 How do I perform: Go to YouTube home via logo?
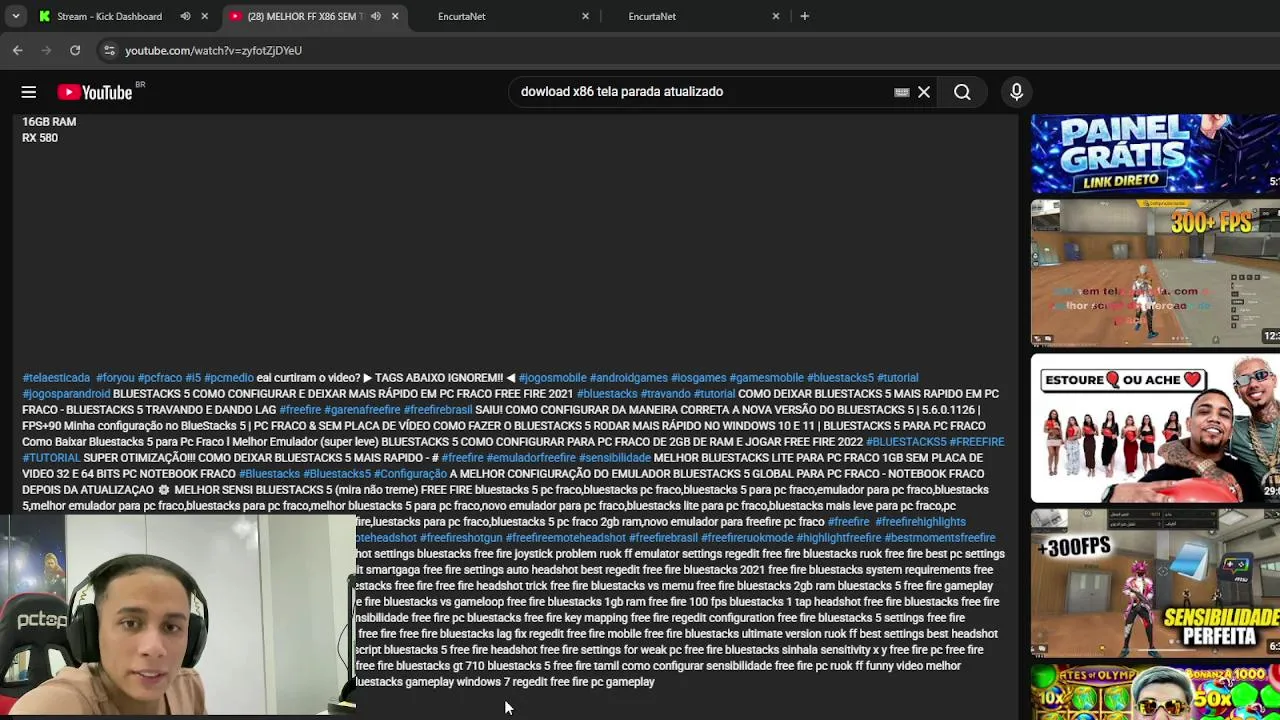point(95,92)
